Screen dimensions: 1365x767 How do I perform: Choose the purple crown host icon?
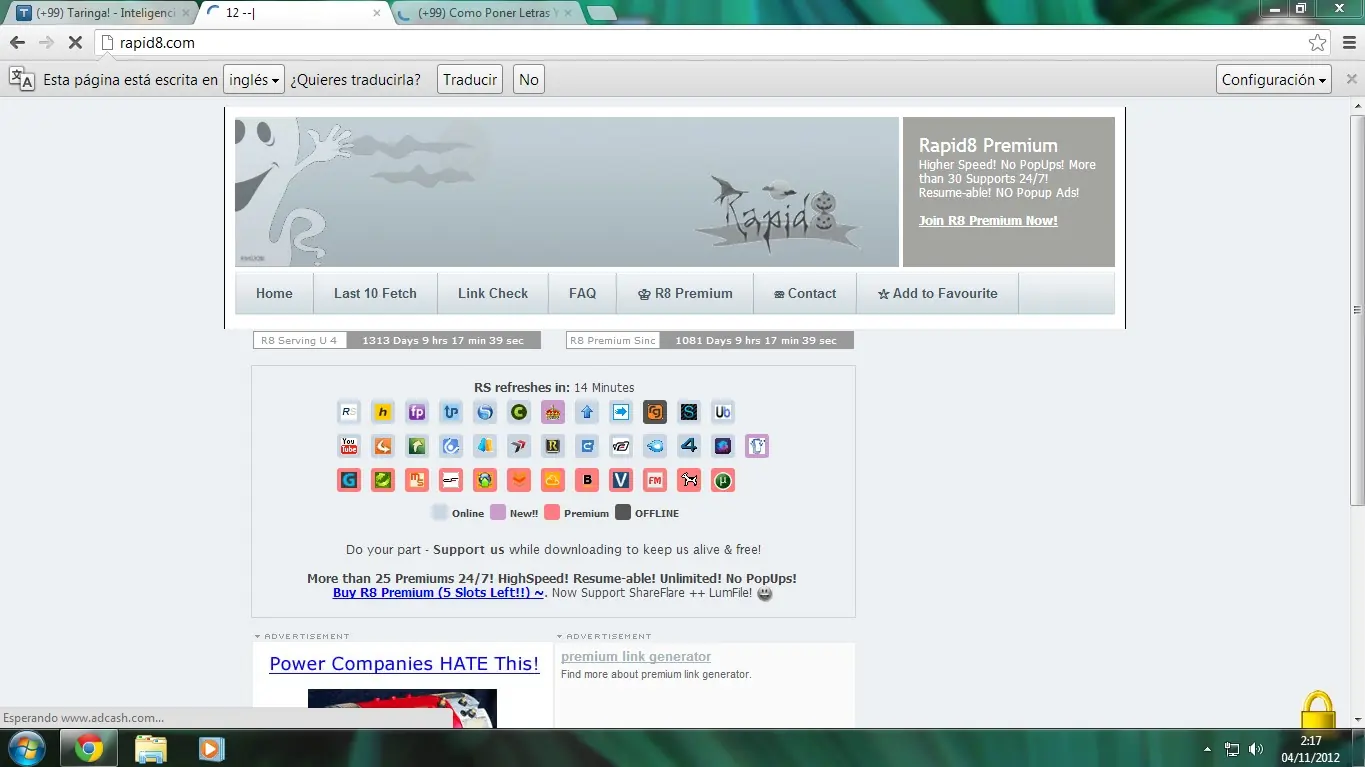pyautogui.click(x=553, y=412)
